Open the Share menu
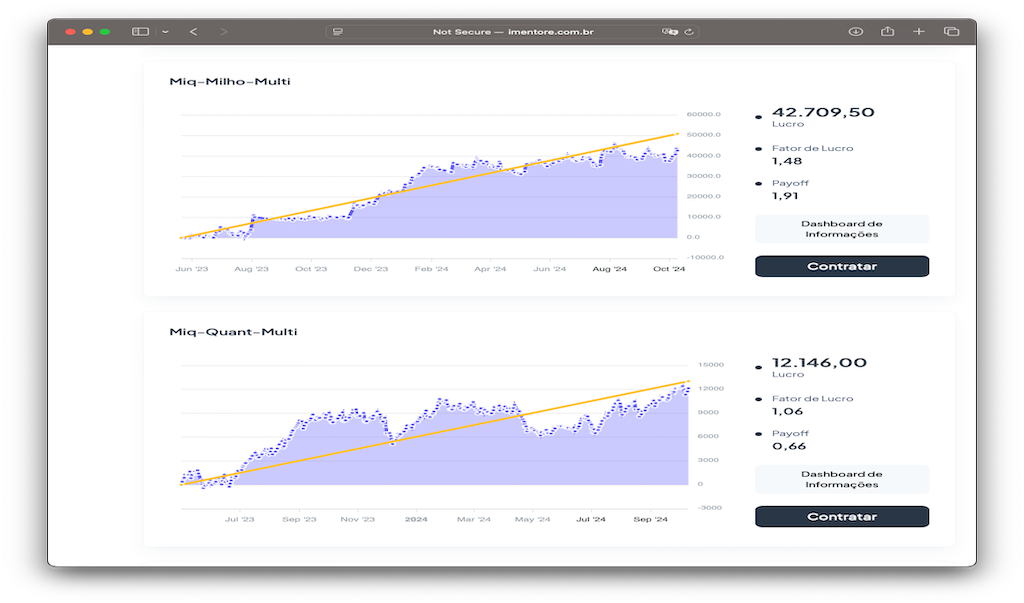The image size is (1024, 603). [x=888, y=31]
